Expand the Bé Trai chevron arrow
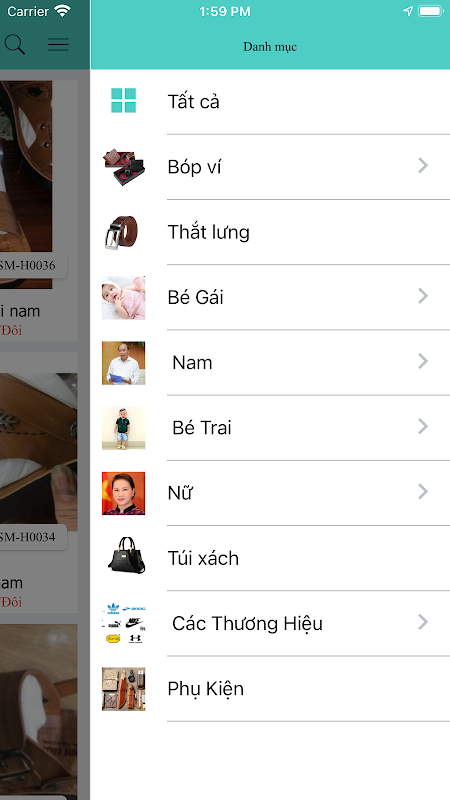The image size is (450, 800). coord(422,427)
